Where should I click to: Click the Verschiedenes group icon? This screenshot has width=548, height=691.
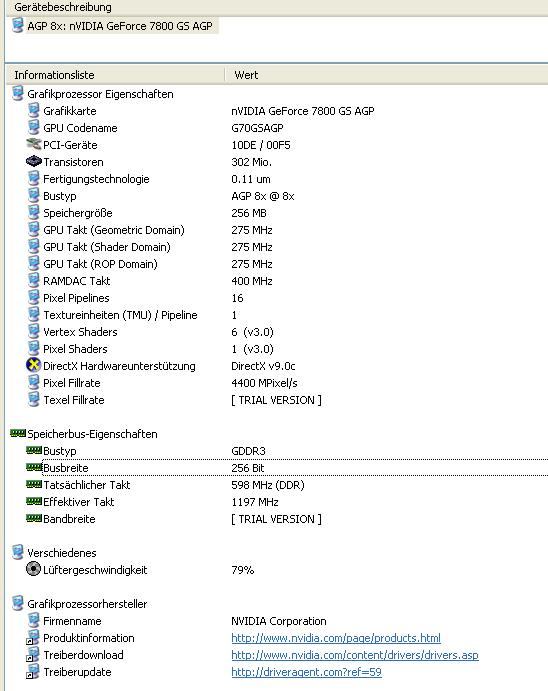[18, 552]
